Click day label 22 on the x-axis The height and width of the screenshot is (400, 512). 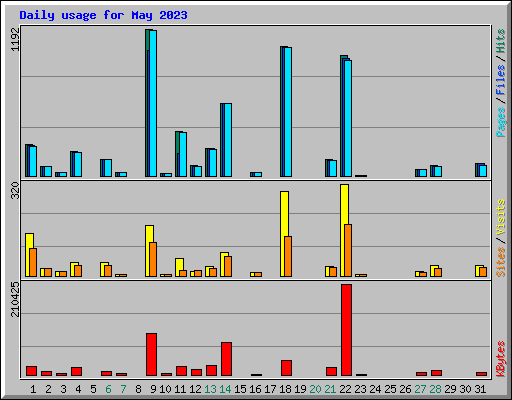tap(345, 389)
